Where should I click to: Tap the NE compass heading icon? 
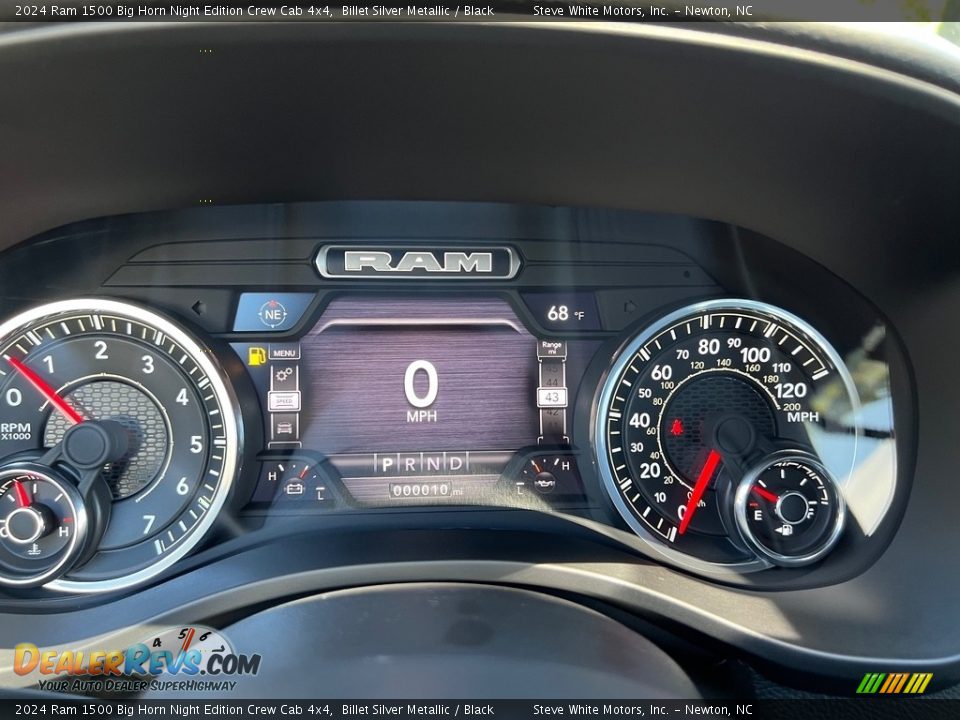[x=272, y=314]
